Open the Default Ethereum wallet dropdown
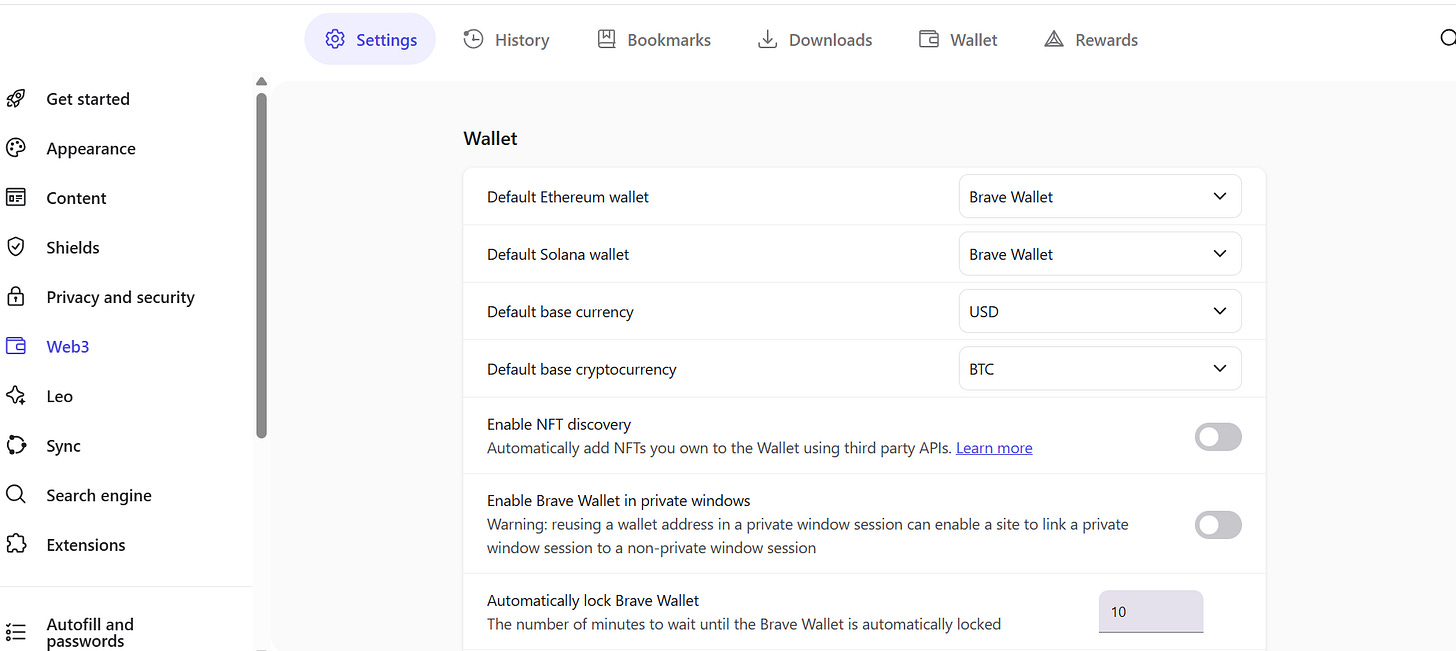1456x651 pixels. click(x=1100, y=197)
